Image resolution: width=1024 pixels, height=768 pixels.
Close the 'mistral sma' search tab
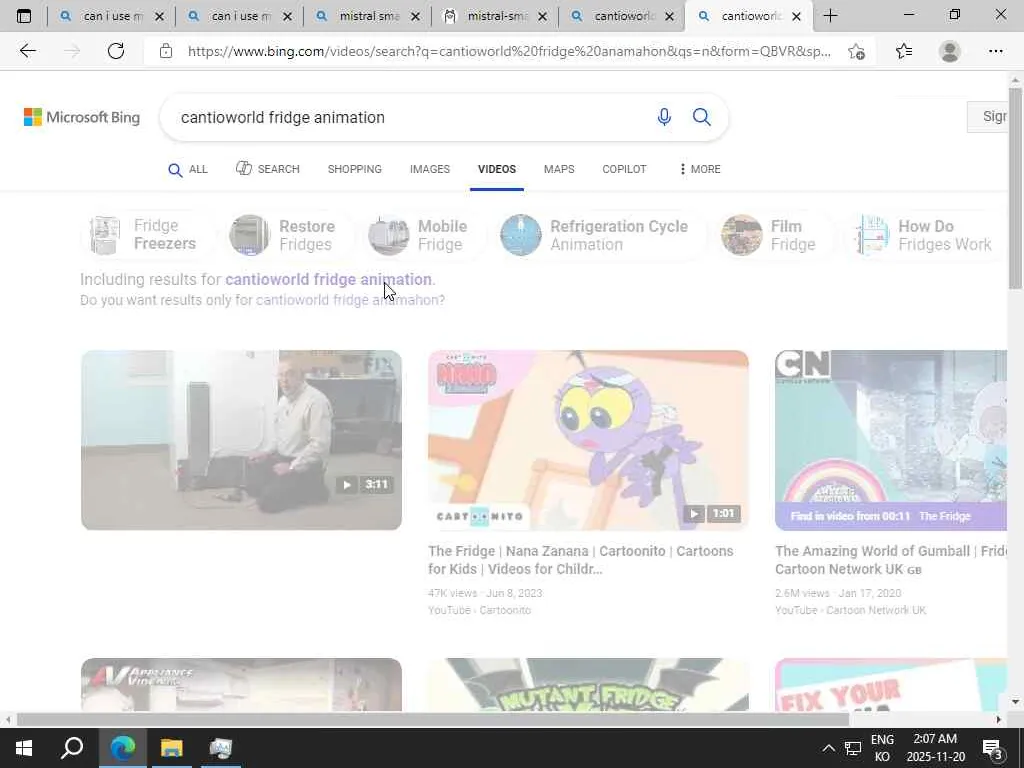click(x=415, y=16)
